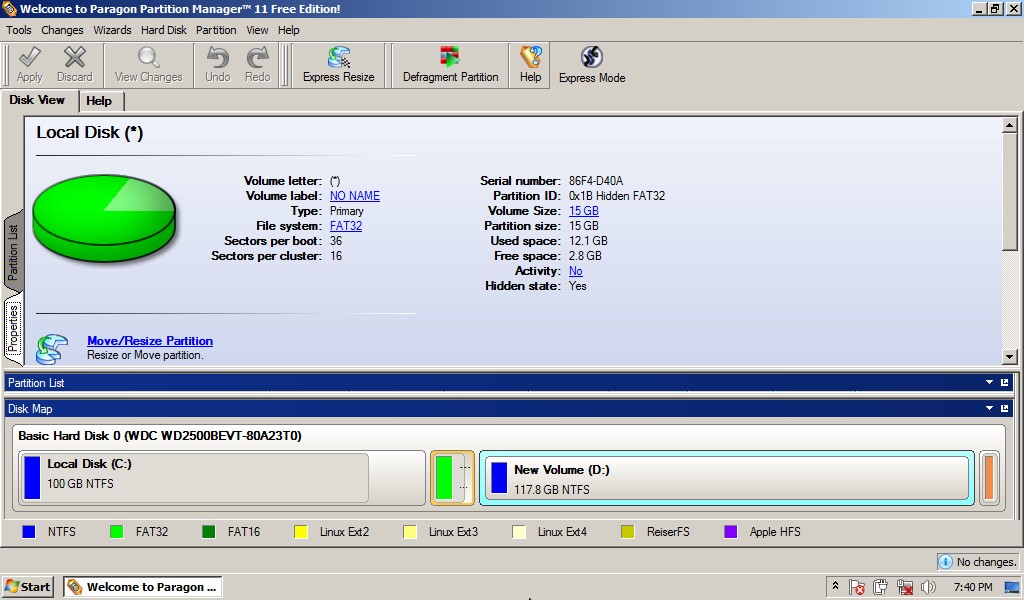The width and height of the screenshot is (1024, 600).
Task: Redo the last undone operation
Action: 257,57
